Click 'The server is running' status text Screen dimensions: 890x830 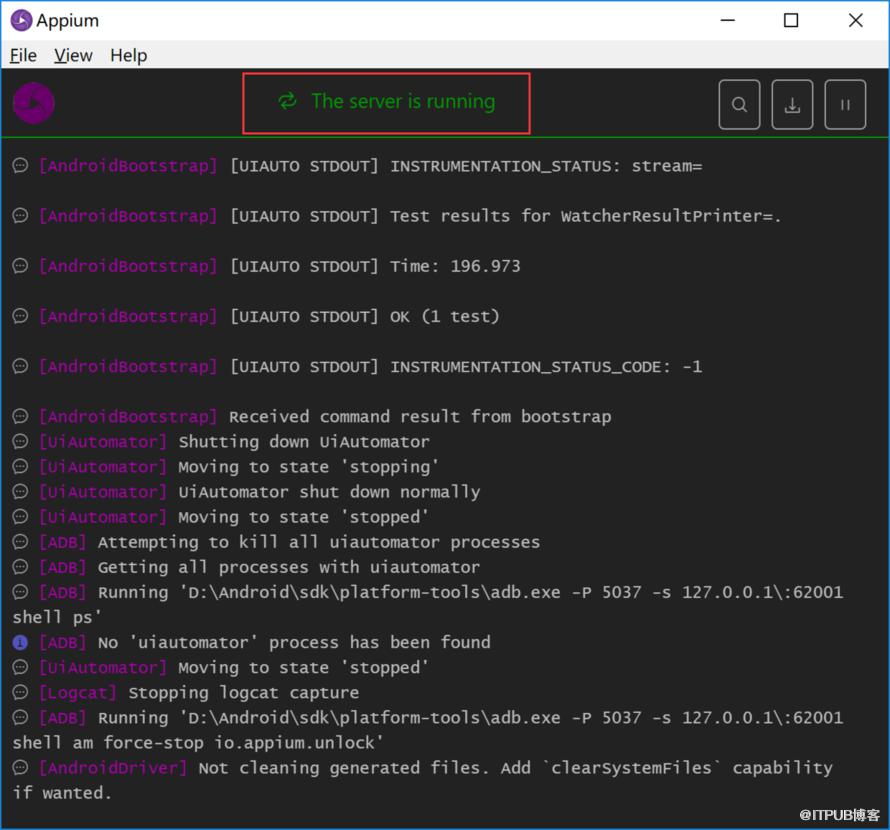click(x=403, y=102)
